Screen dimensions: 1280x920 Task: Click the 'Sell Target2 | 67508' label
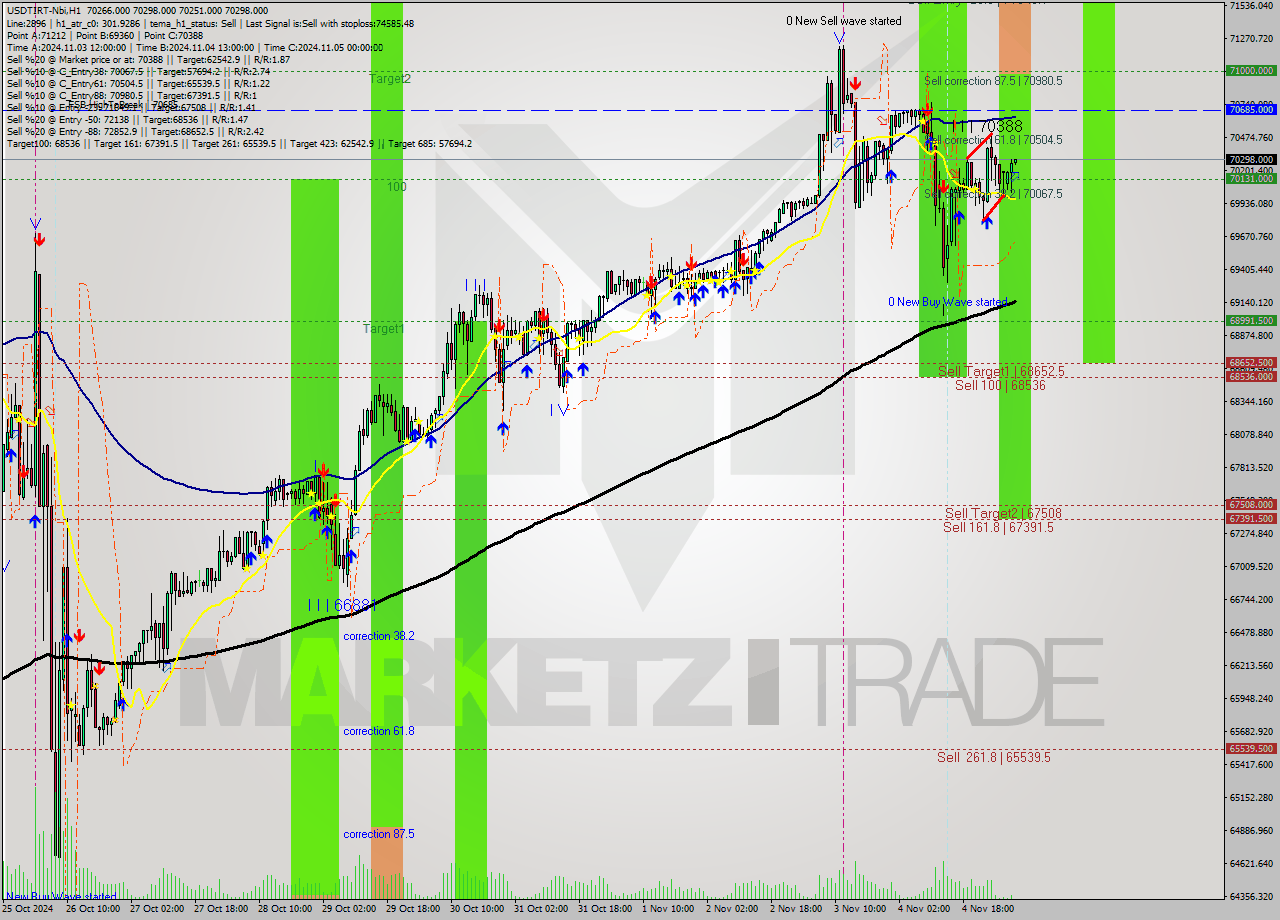tap(1003, 514)
